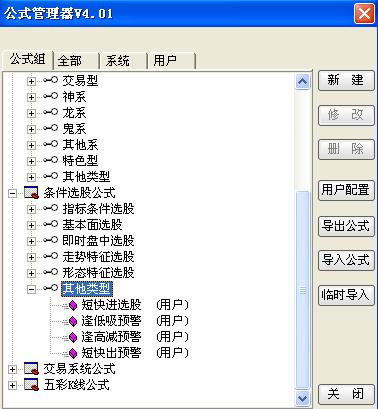This screenshot has height=409, width=378.
Task: Click the vertical scrollbar thumb
Action: click(x=302, y=290)
